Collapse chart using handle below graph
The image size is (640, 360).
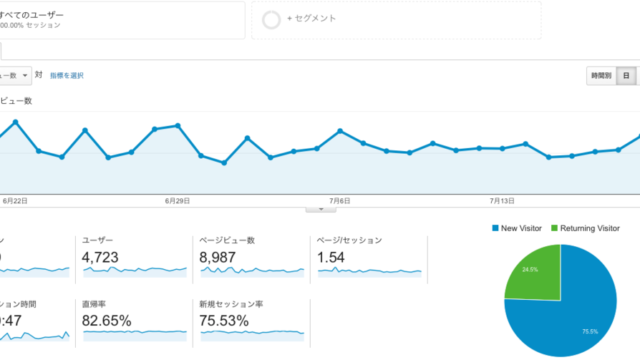pos(321,209)
